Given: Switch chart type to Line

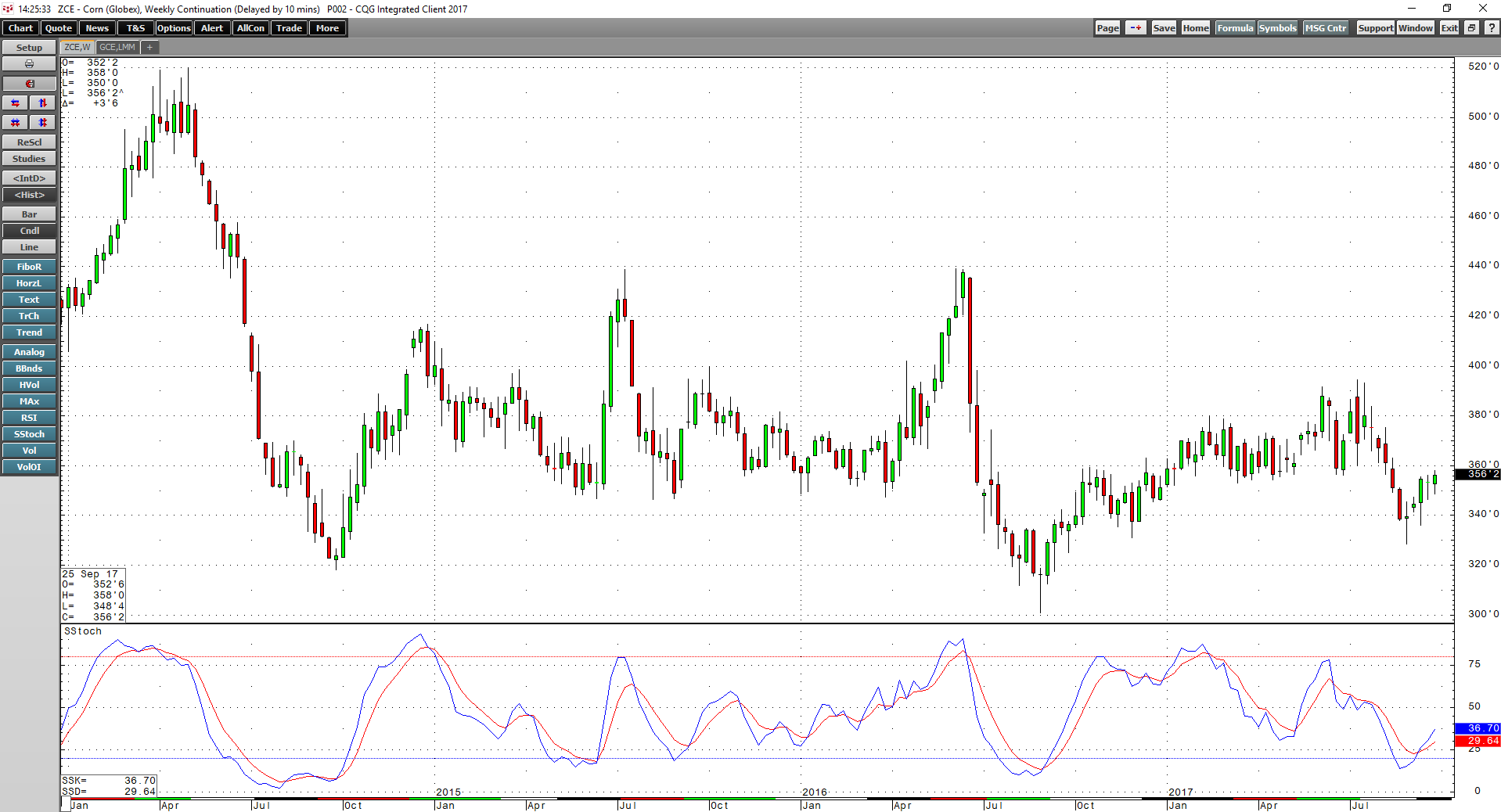Looking at the screenshot, I should pyautogui.click(x=29, y=247).
